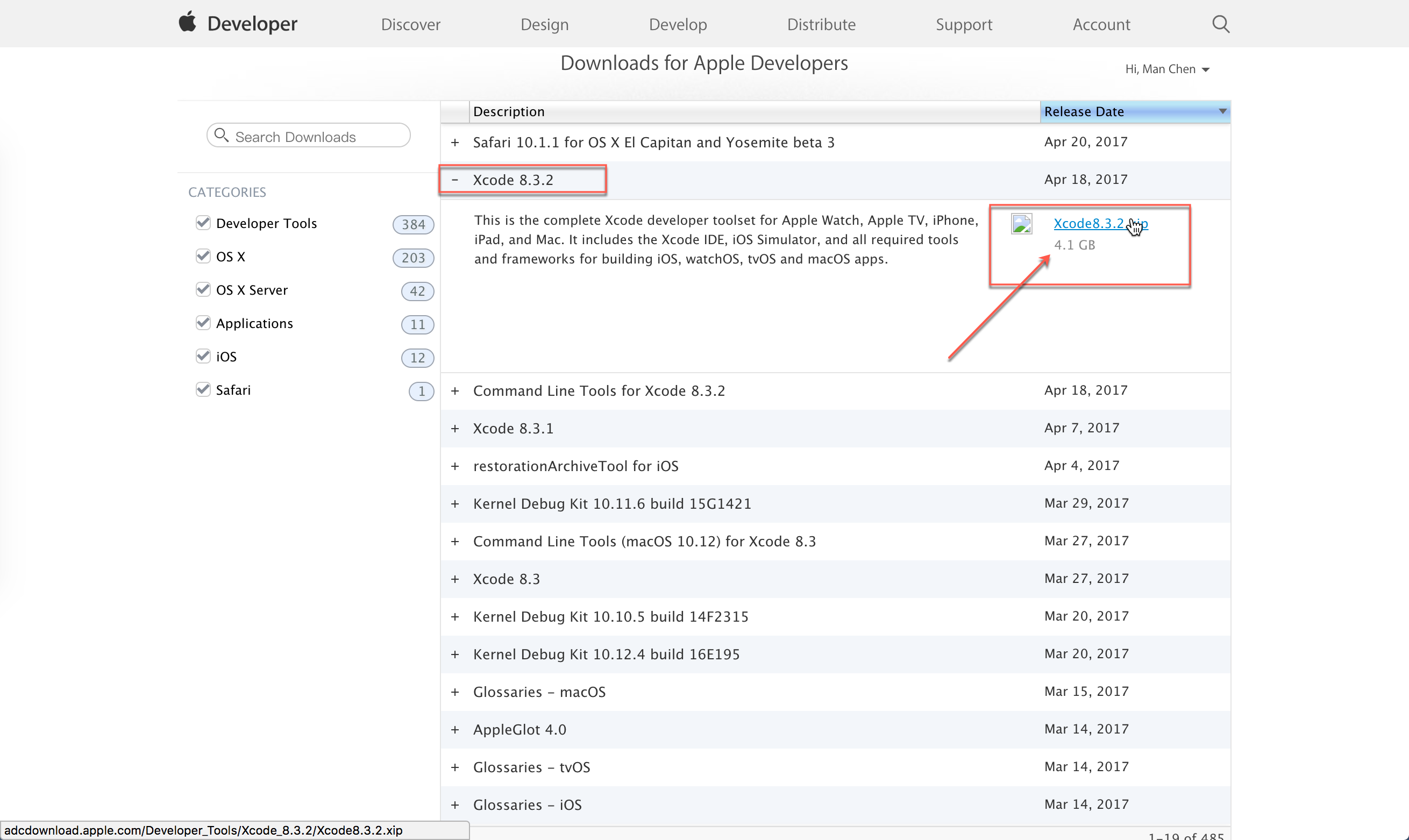This screenshot has height=840, width=1409.
Task: Open the Hi, Man Chen account dropdown
Action: (x=1167, y=69)
